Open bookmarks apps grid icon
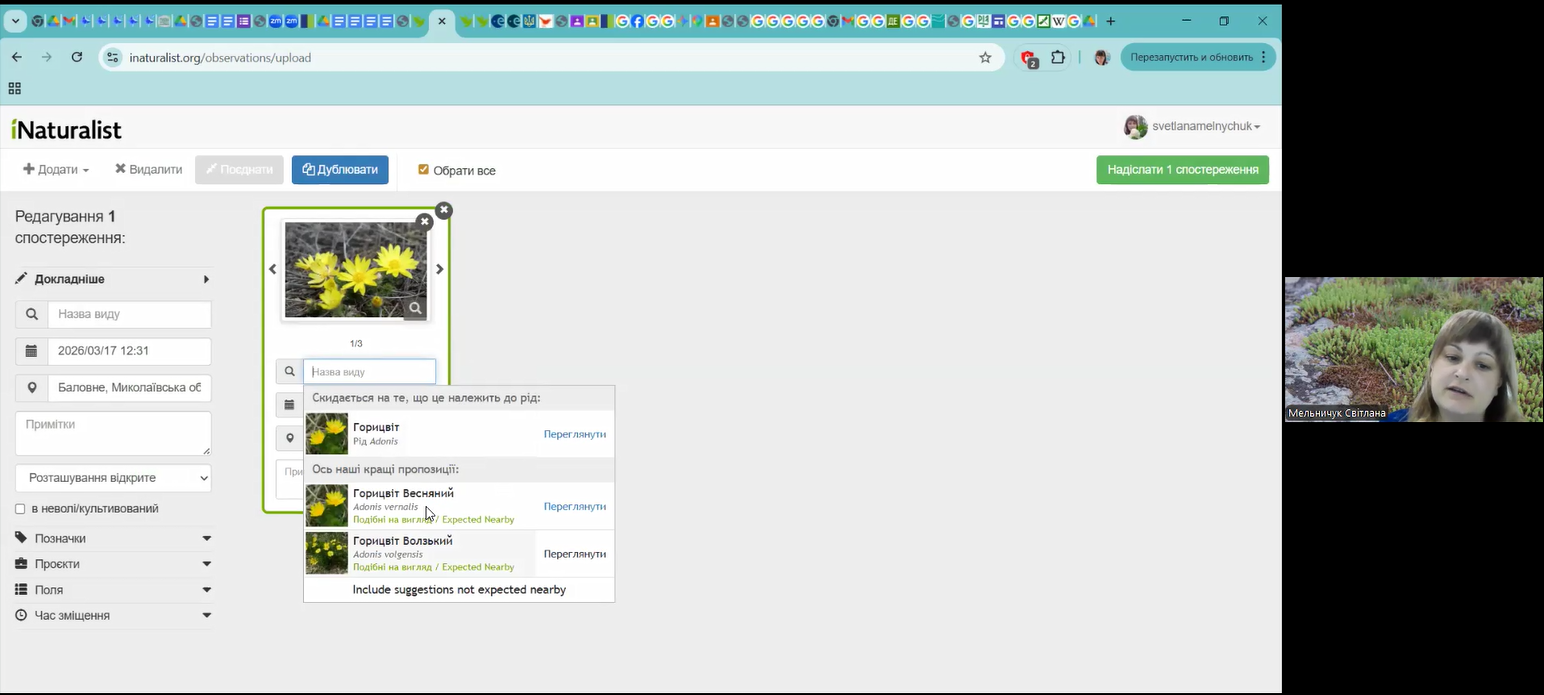Screen dimensions: 1544x695 [x=15, y=88]
